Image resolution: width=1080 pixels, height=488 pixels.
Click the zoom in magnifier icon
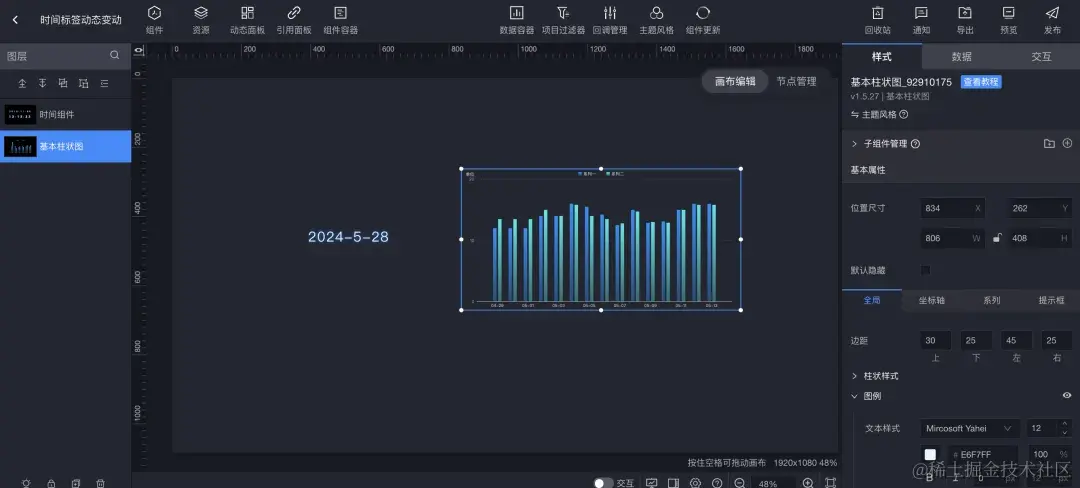pos(808,483)
